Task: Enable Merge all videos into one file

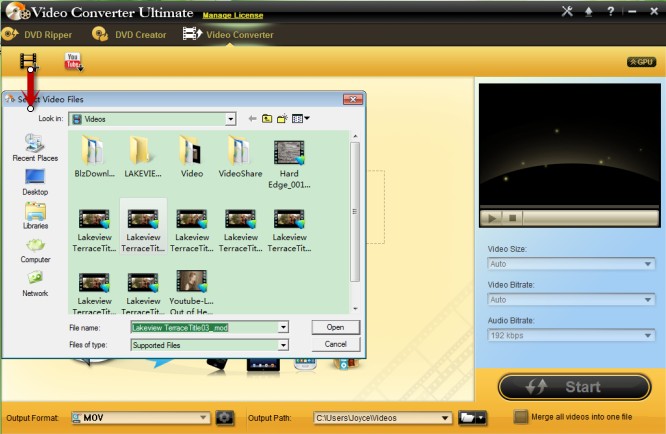Action: tap(521, 417)
